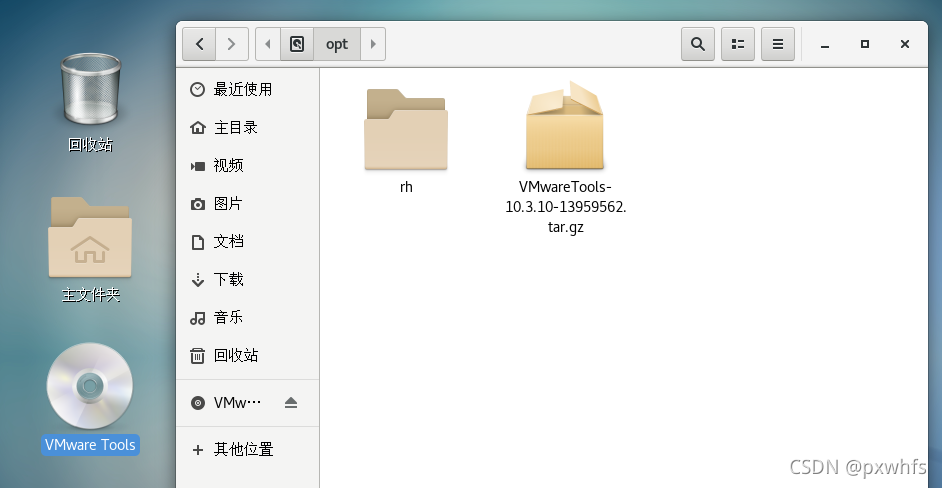
Task: Click the opt path segment
Action: pos(337,44)
